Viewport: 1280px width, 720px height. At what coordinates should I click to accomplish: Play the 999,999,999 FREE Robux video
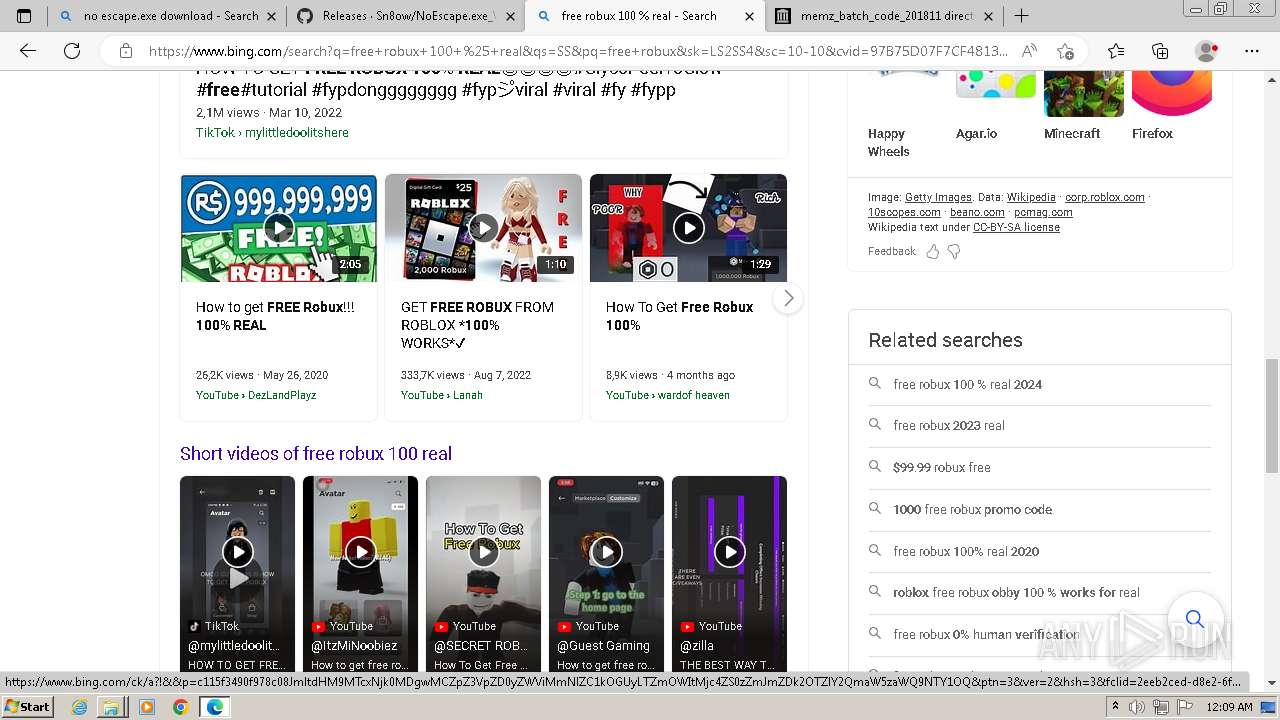[x=279, y=228]
